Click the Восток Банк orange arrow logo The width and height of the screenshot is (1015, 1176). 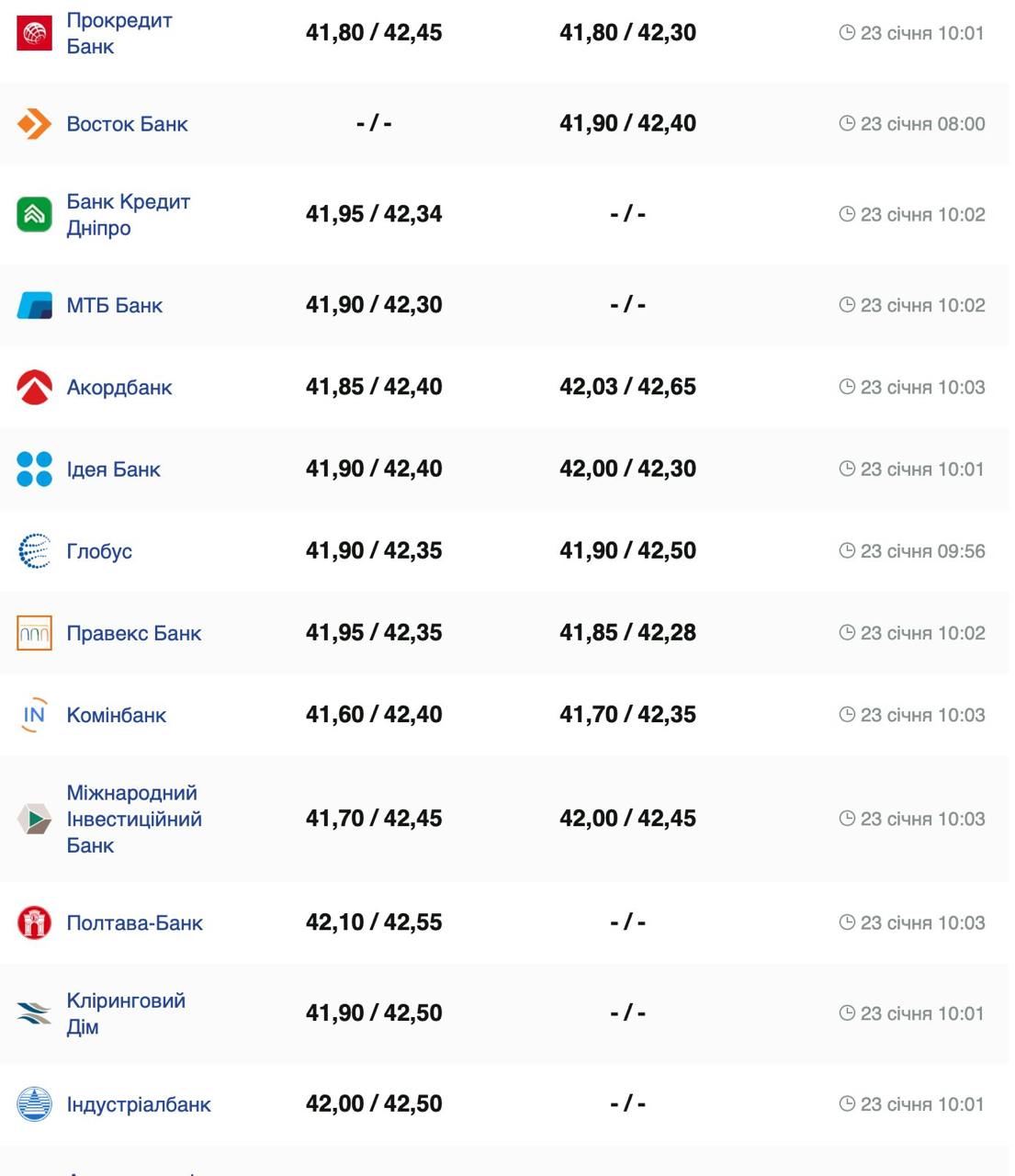pos(35,124)
